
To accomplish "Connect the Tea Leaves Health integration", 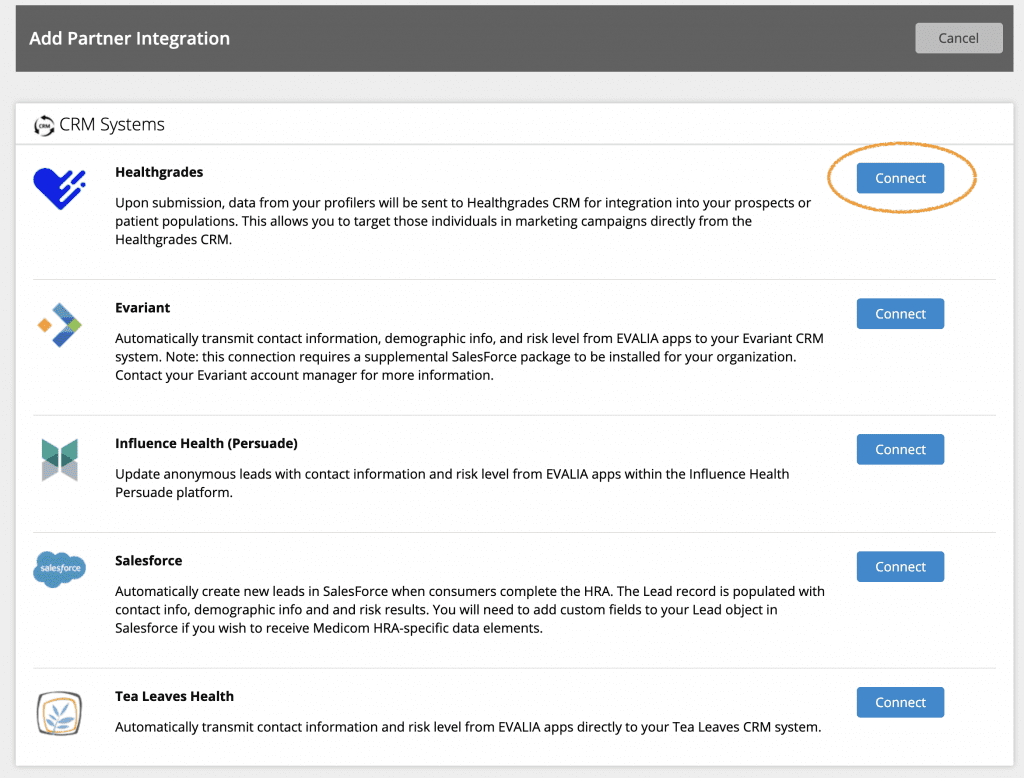I will point(900,702).
